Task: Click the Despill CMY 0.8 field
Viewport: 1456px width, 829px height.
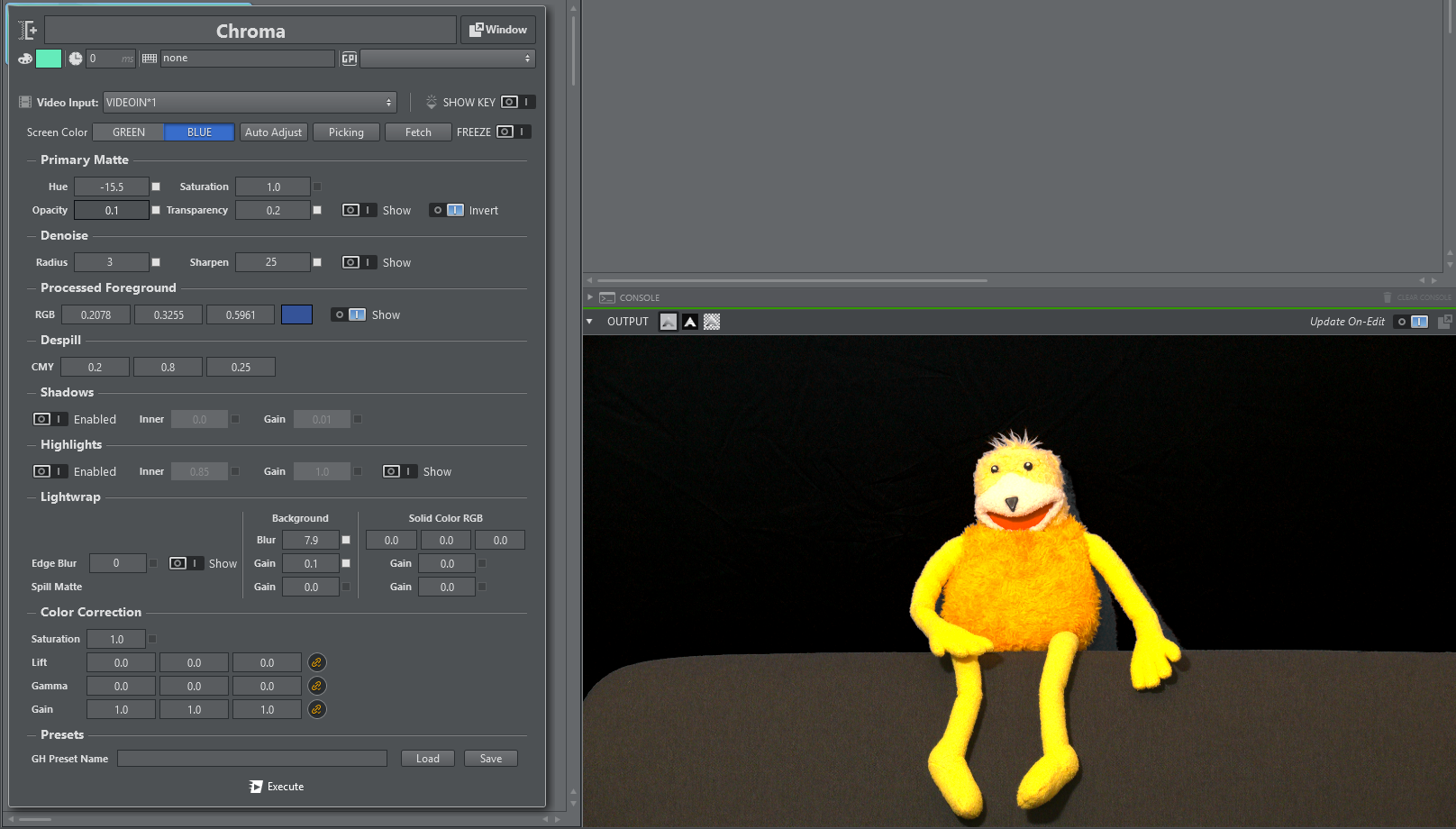Action: tap(168, 367)
